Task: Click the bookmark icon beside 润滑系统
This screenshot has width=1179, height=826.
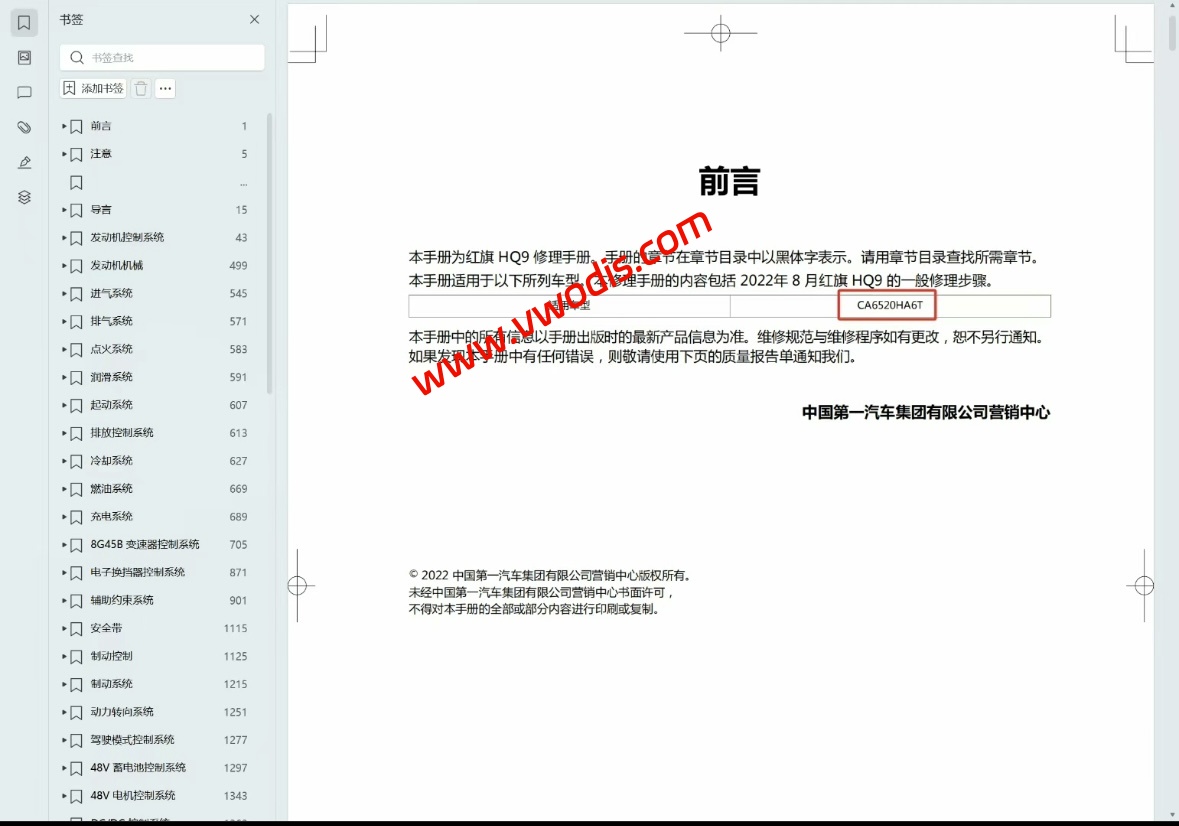Action: (76, 377)
